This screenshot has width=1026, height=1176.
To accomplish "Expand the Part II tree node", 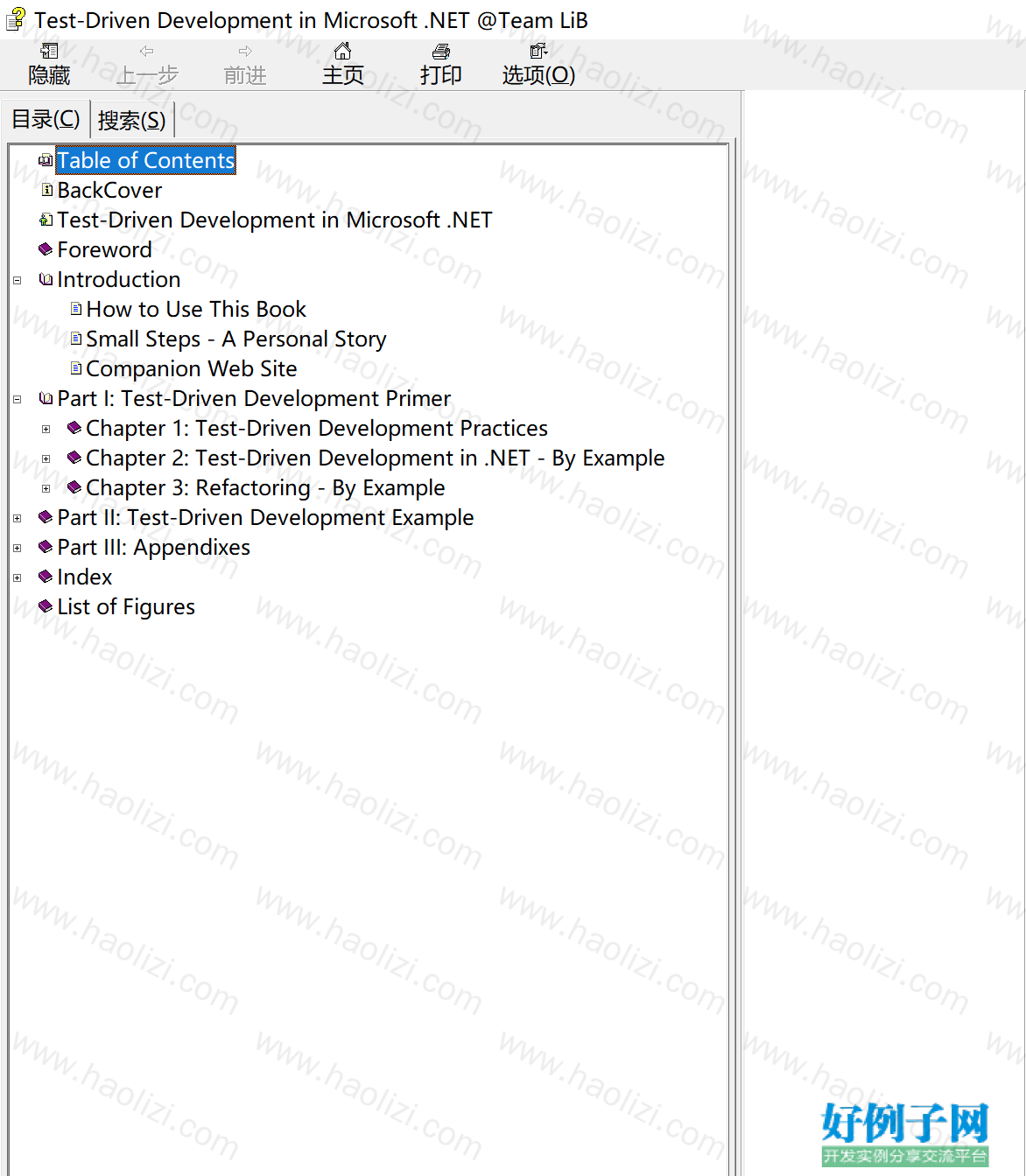I will coord(17,519).
